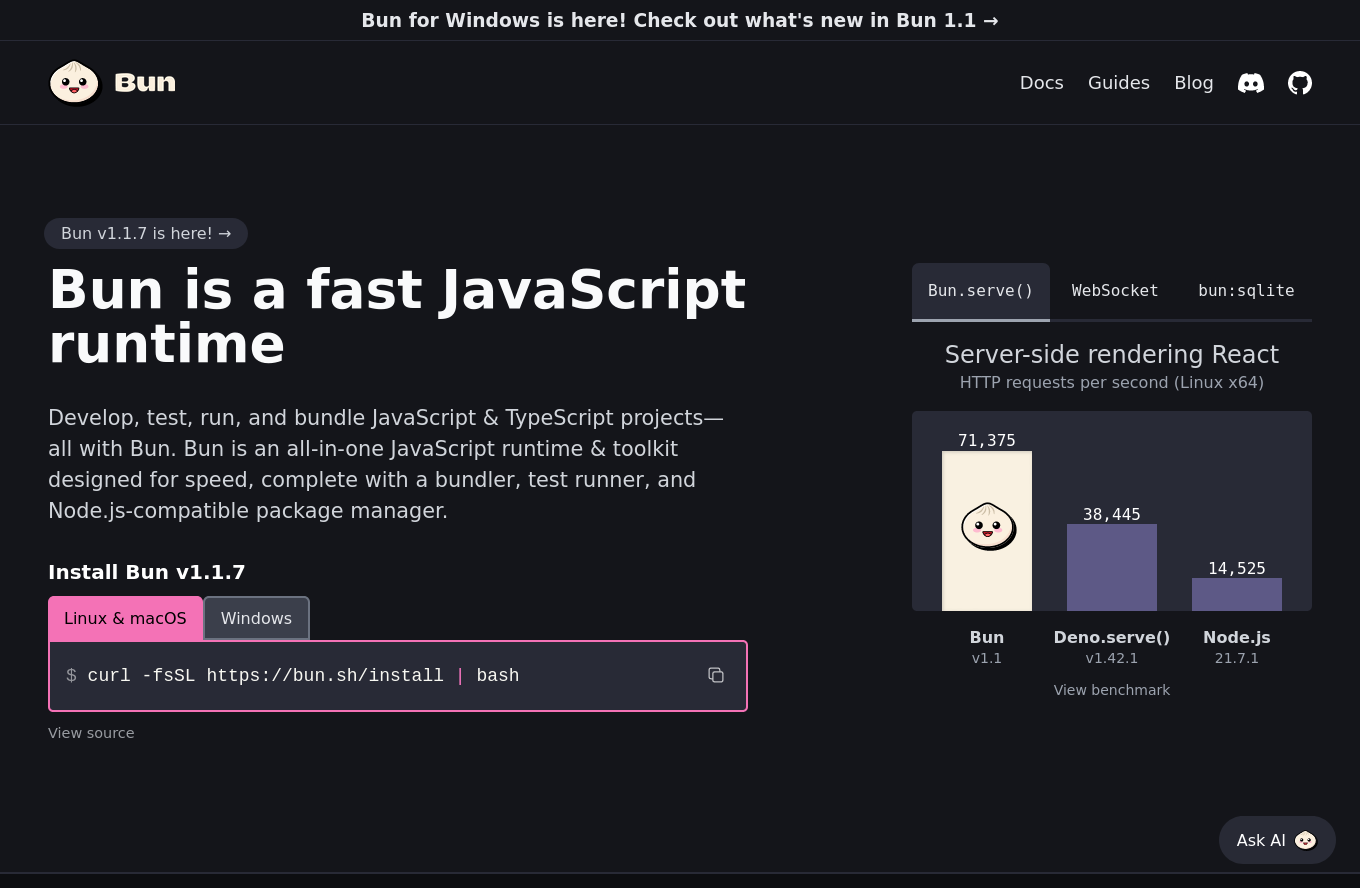The width and height of the screenshot is (1360, 888).
Task: Click the 'Deno.serve()' chart label
Action: click(1112, 637)
